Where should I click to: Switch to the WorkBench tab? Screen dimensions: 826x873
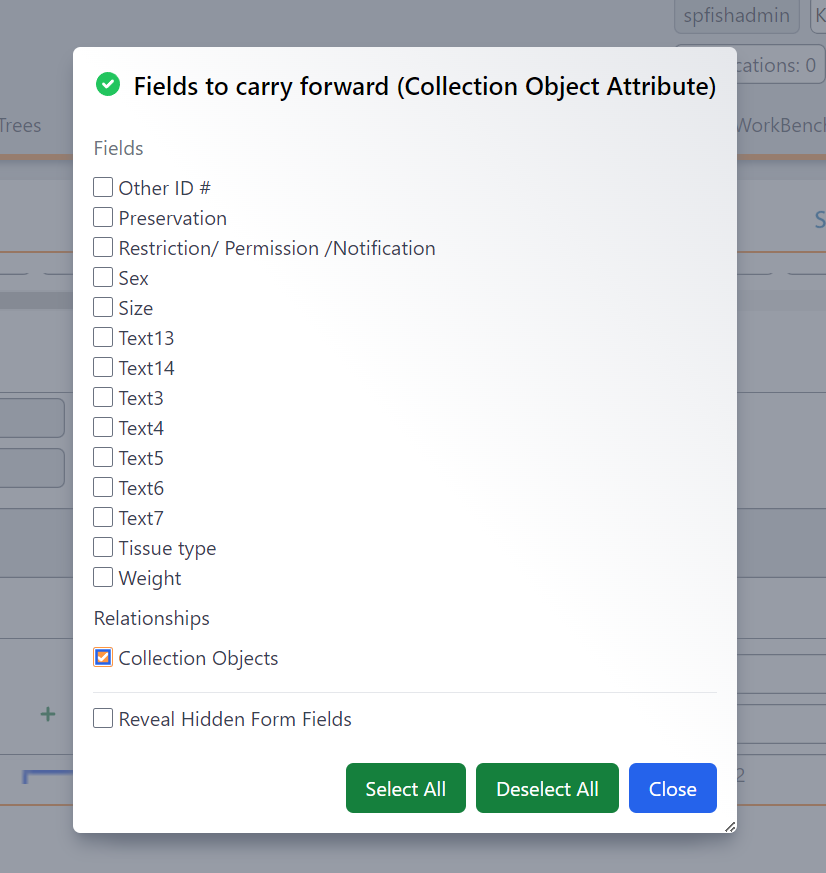[781, 125]
